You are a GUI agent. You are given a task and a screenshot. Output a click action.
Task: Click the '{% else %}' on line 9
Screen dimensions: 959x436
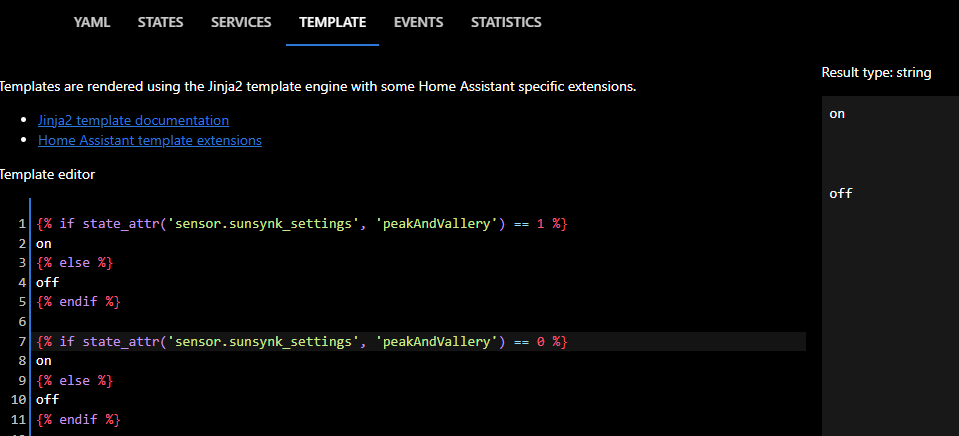click(75, 380)
